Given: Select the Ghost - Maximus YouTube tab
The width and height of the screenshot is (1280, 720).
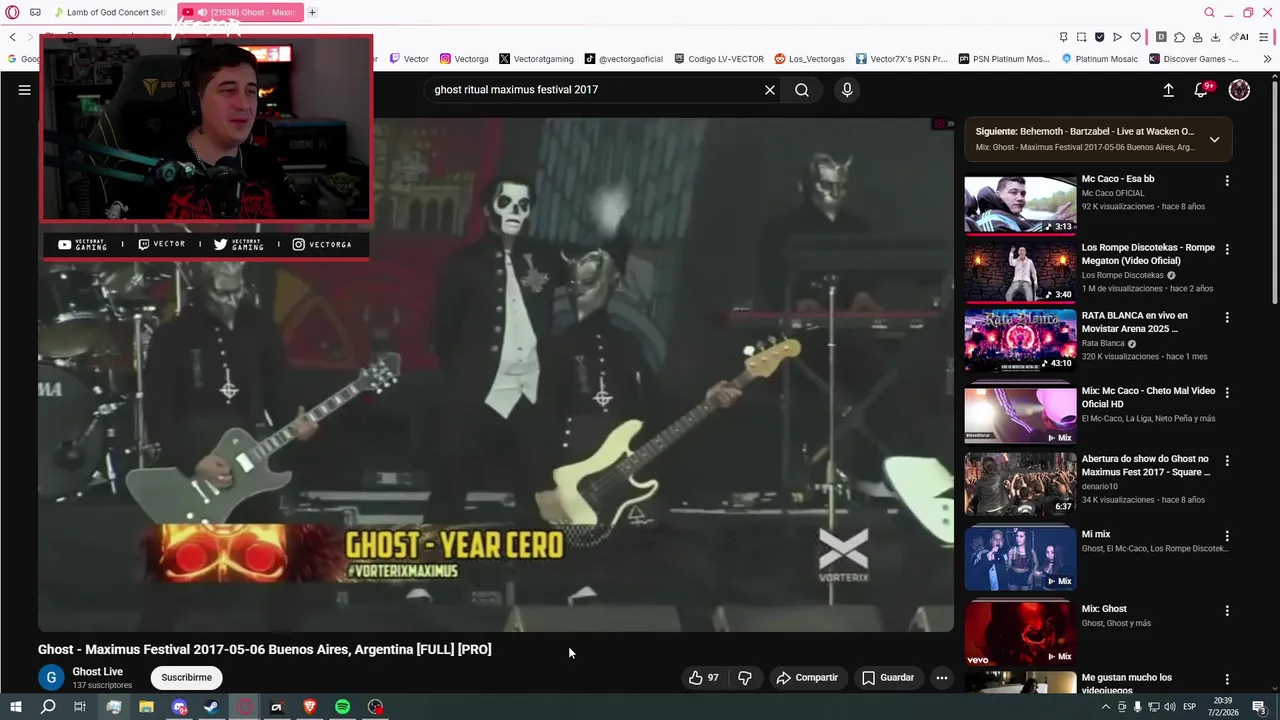Looking at the screenshot, I should pos(240,12).
